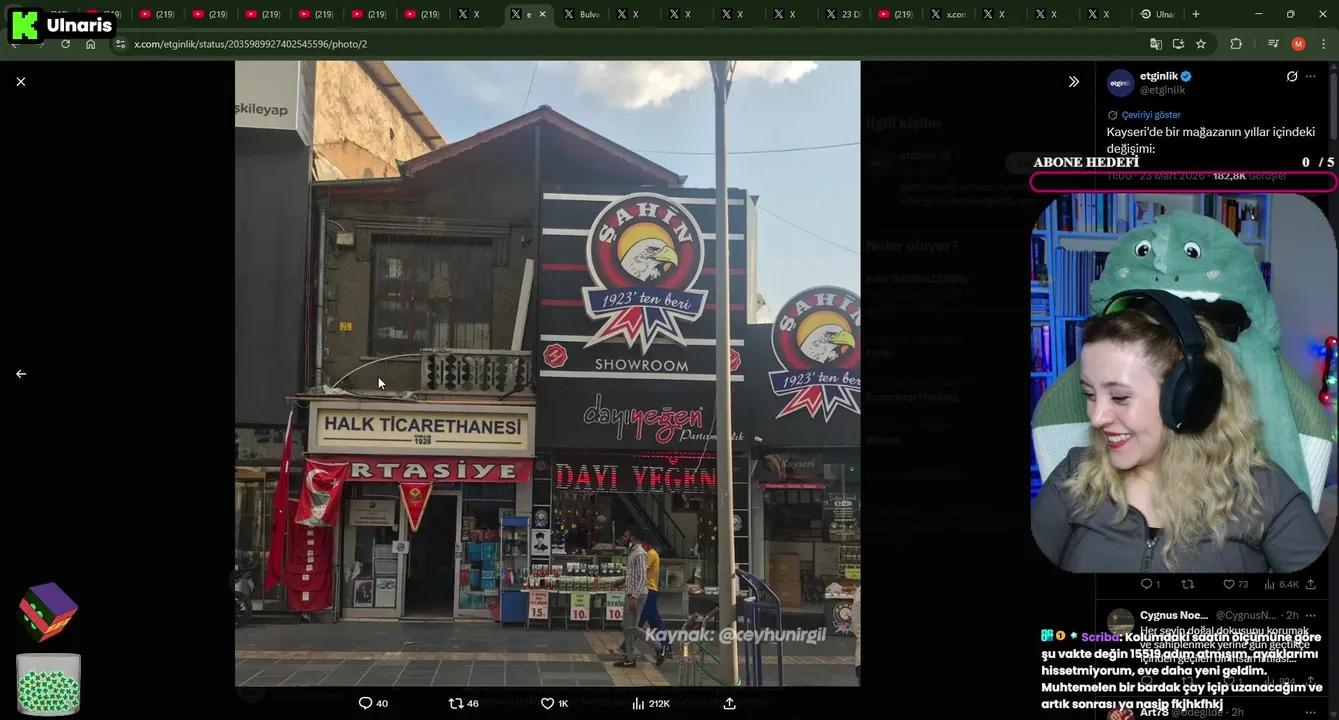The width and height of the screenshot is (1339, 720).
Task: Open the @etgnlik handle link
Action: click(1162, 90)
